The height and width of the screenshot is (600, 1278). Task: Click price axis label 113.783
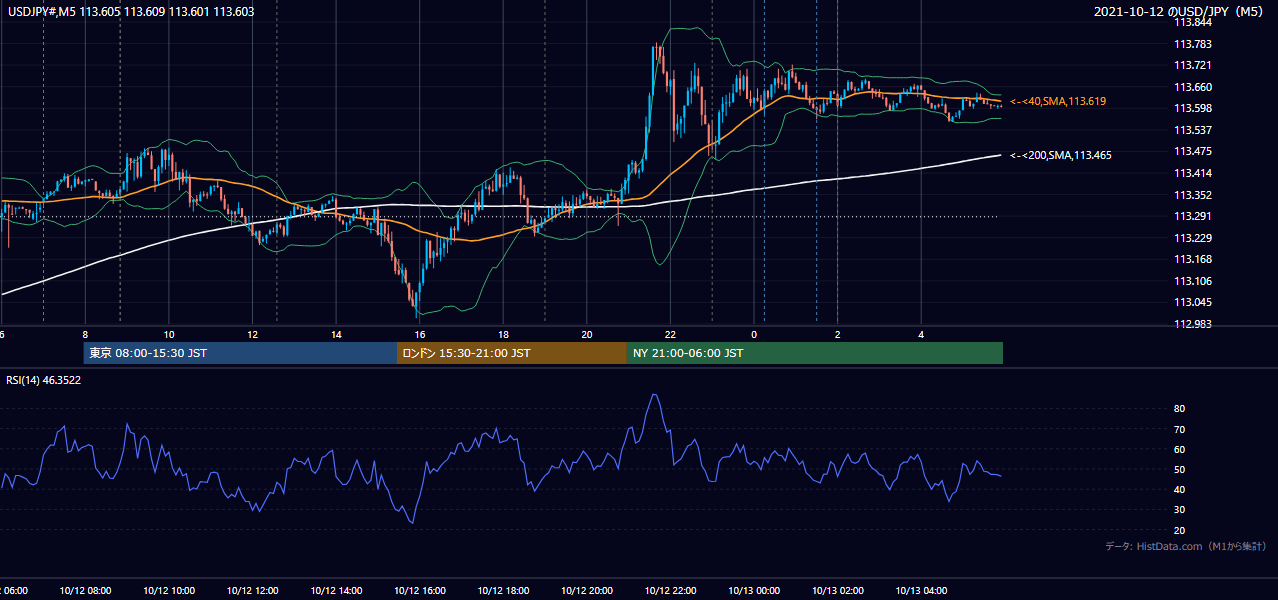[1193, 44]
